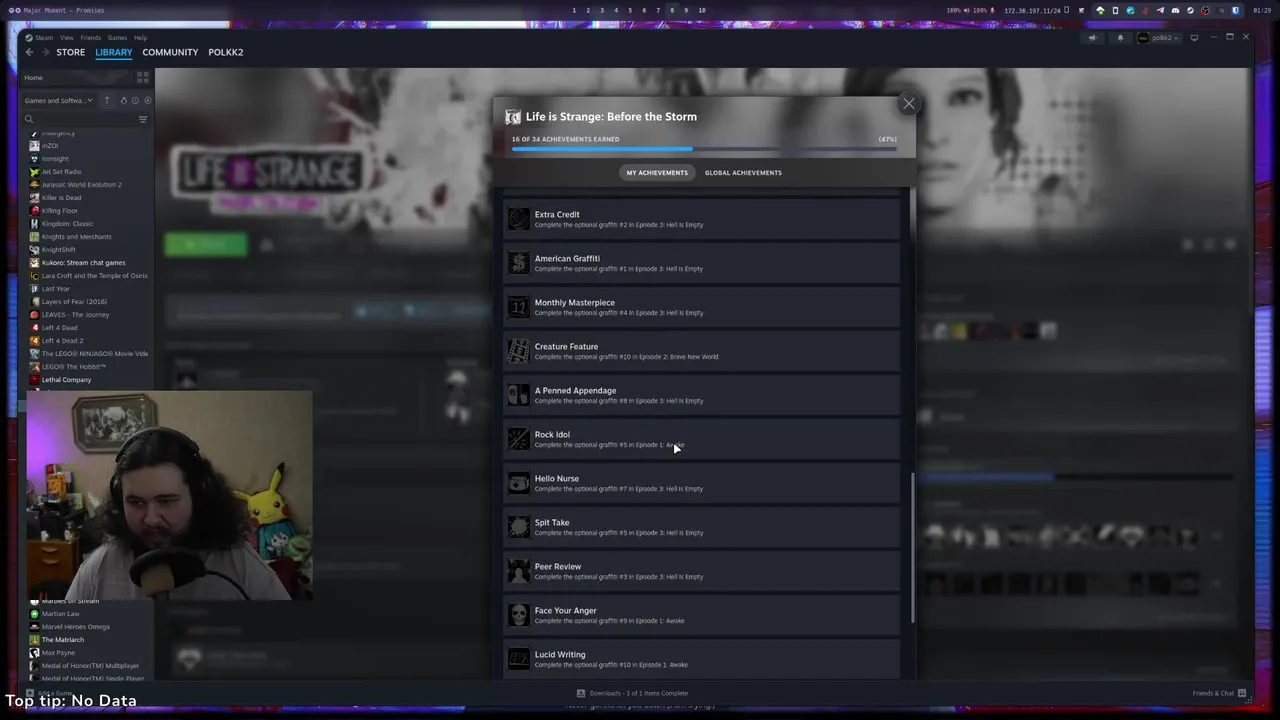Select Killer is Dead in library
Viewport: 1280px width, 720px height.
pos(61,198)
